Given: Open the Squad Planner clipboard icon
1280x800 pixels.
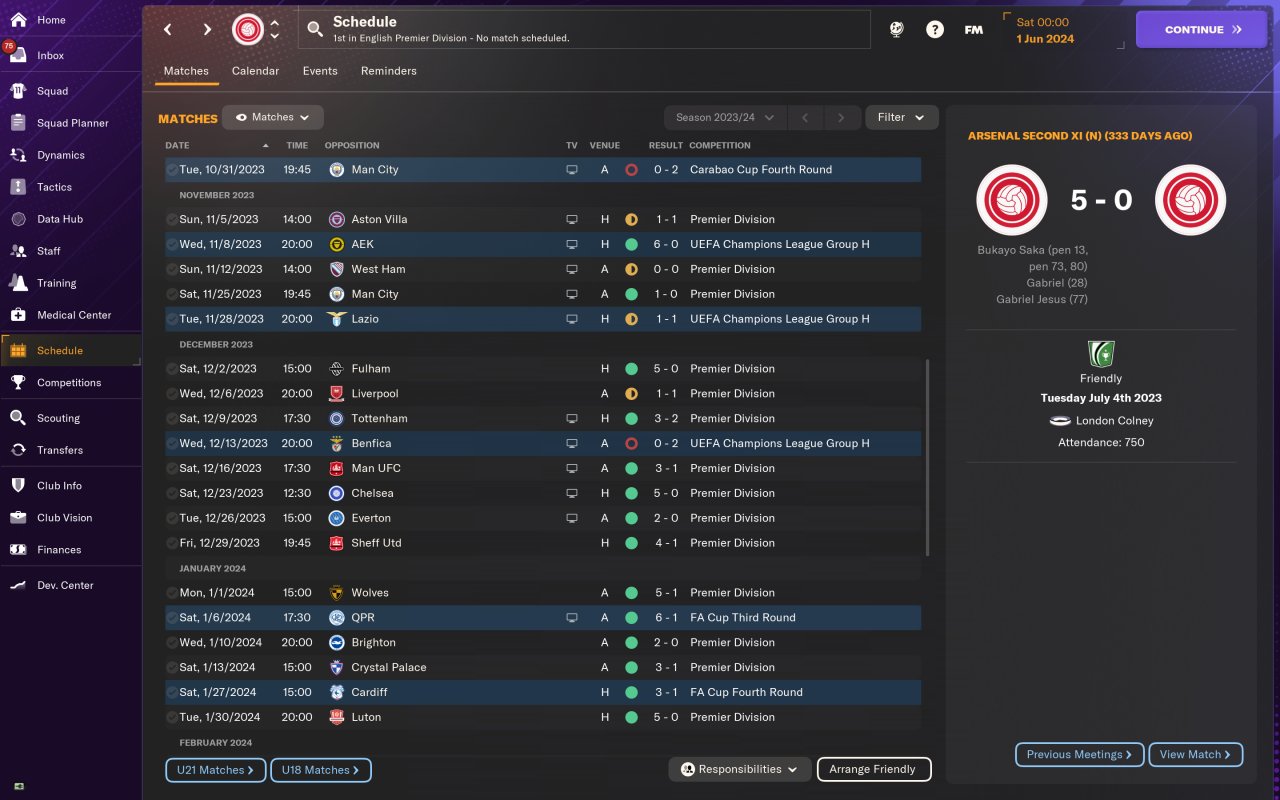Looking at the screenshot, I should tap(18, 123).
